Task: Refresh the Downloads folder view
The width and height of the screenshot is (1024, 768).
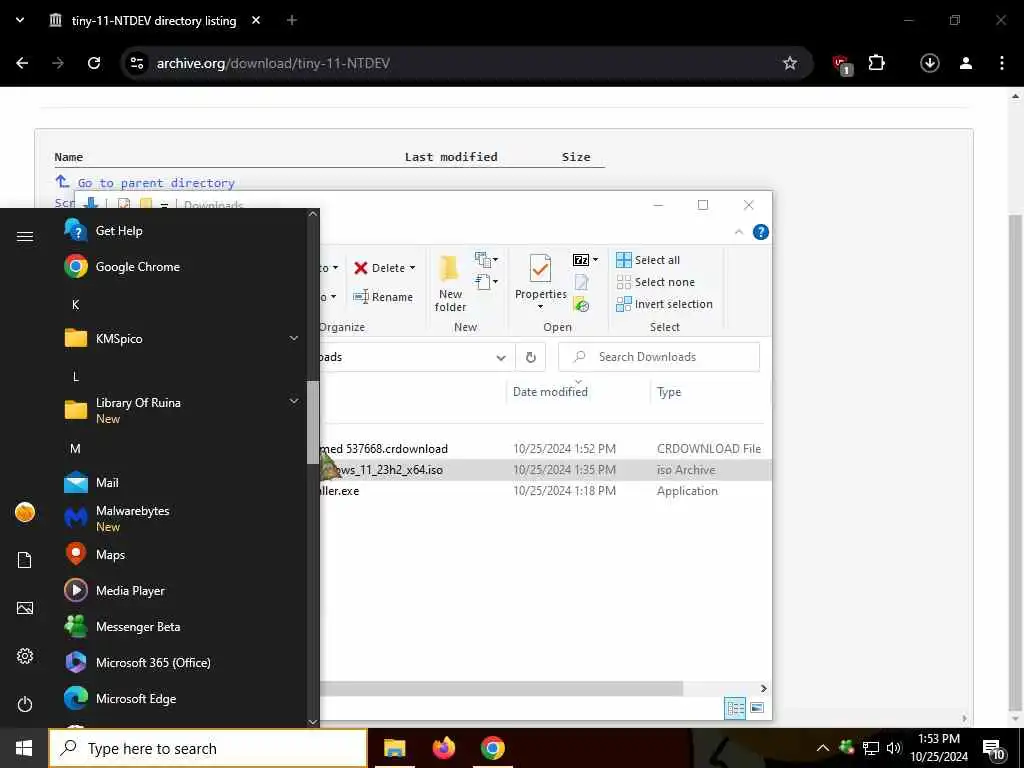Action: coord(530,357)
